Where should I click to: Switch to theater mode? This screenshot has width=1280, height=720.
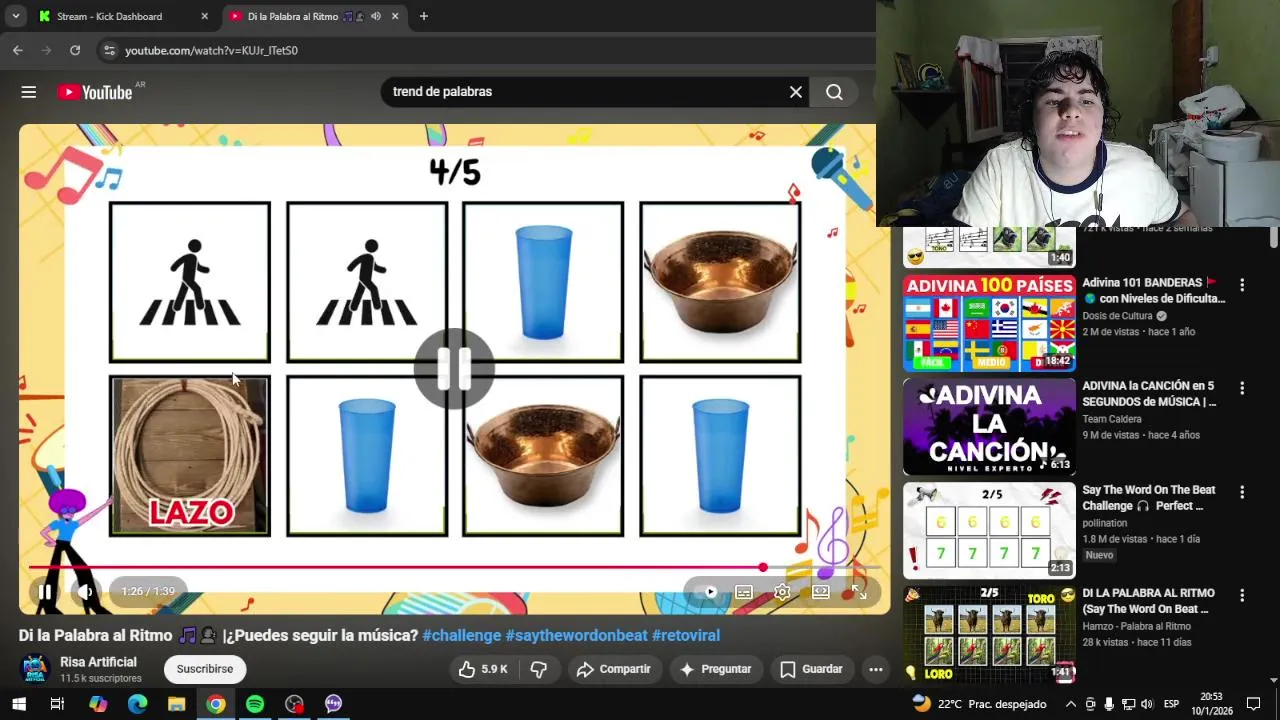click(x=821, y=592)
